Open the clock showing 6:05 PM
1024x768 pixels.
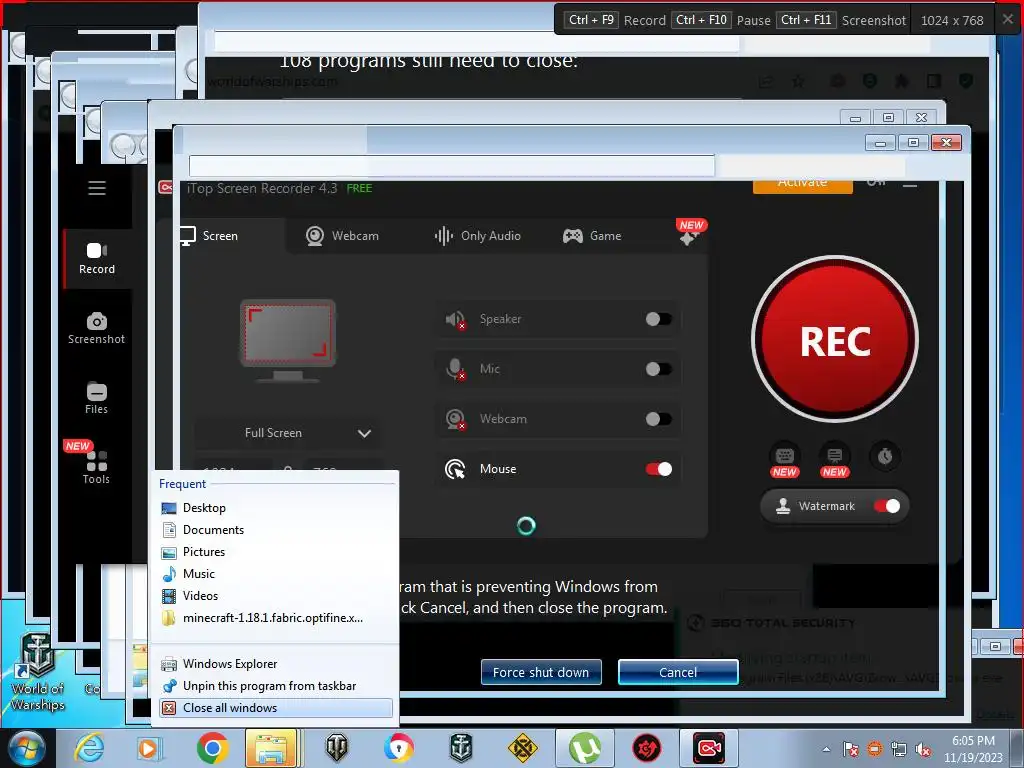(973, 749)
